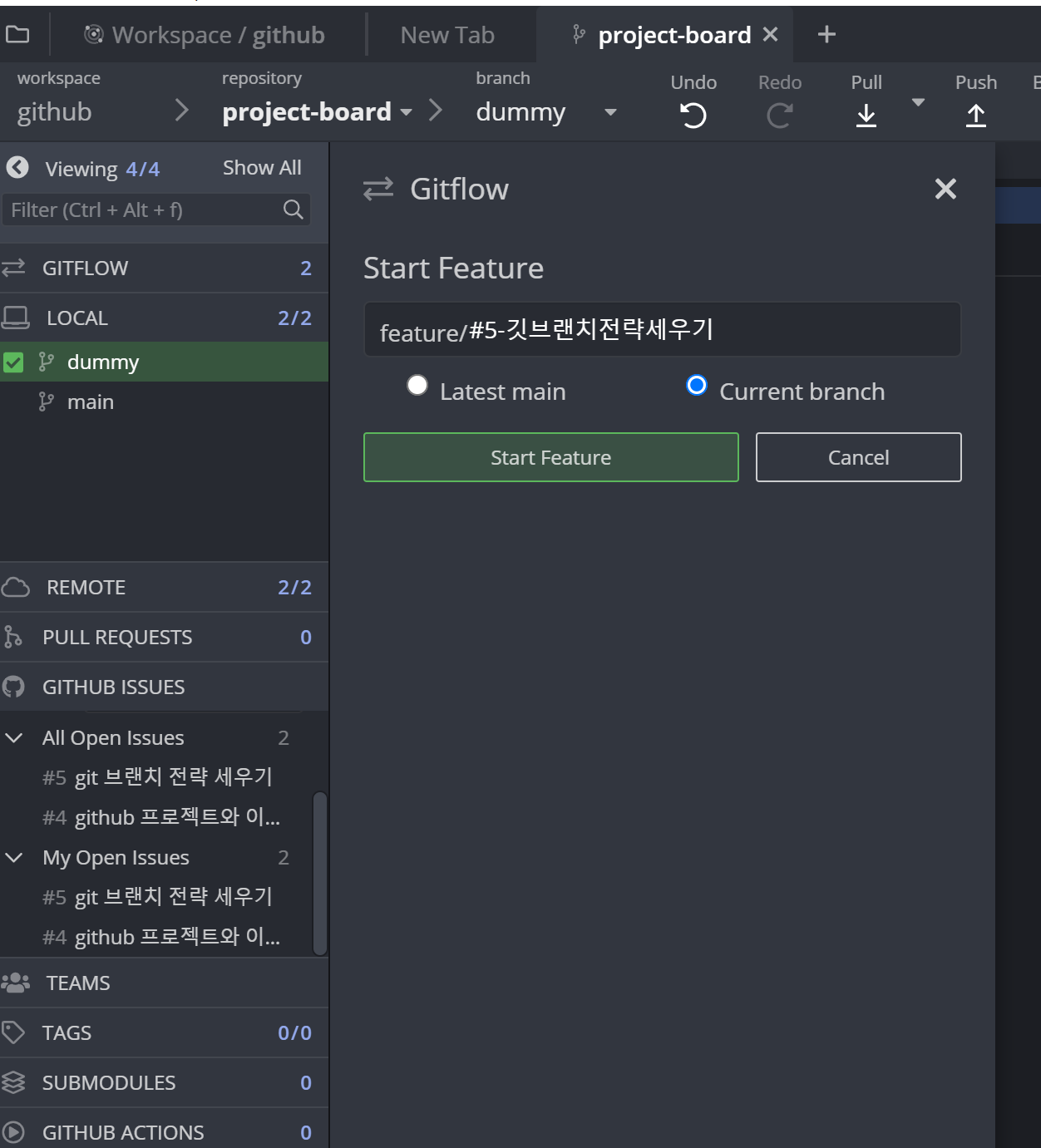The width and height of the screenshot is (1041, 1148).
Task: Select the Latest main radio button
Action: coord(417,385)
